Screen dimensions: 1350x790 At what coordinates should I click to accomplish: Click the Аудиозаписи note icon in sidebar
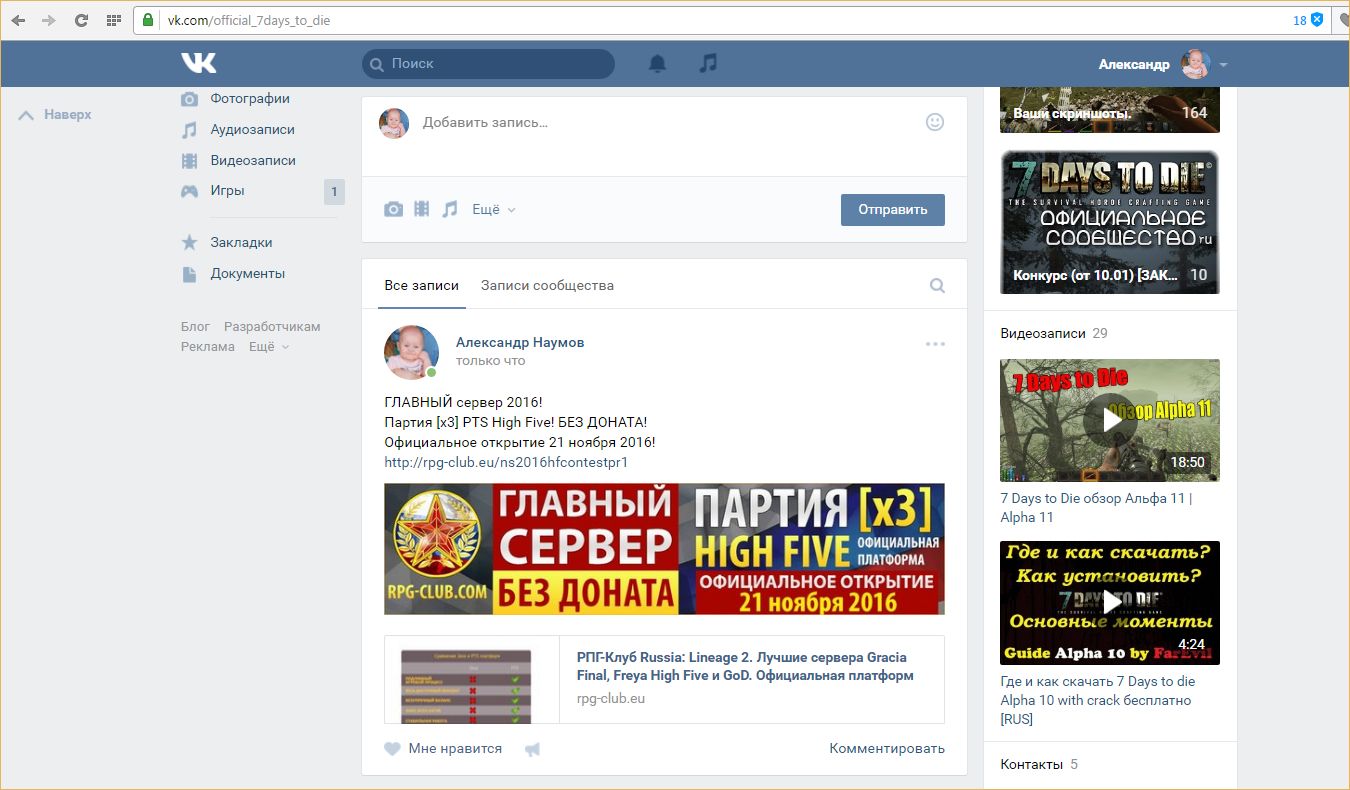point(189,130)
